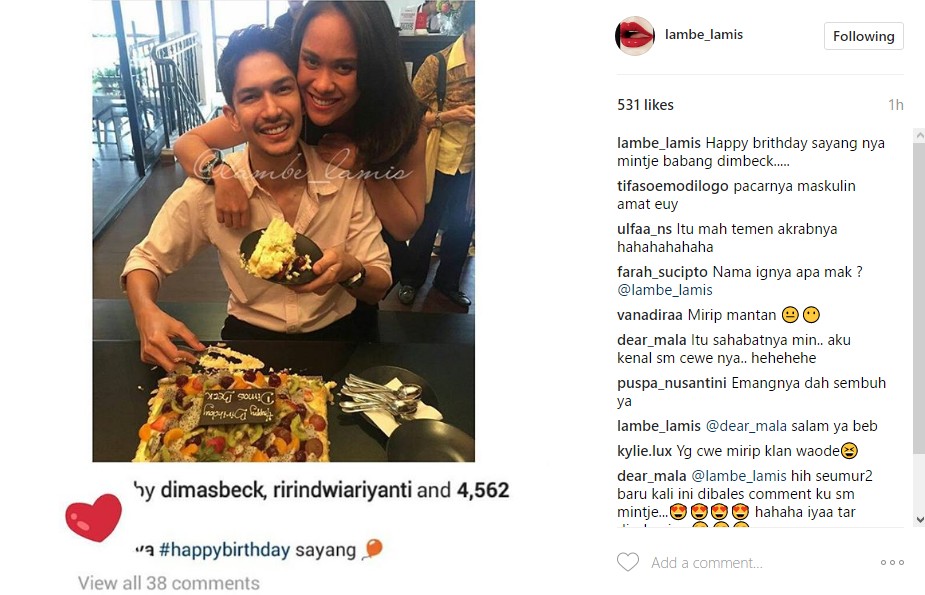Open puspa_nusantini commenter profile
The image size is (925, 595).
(671, 383)
